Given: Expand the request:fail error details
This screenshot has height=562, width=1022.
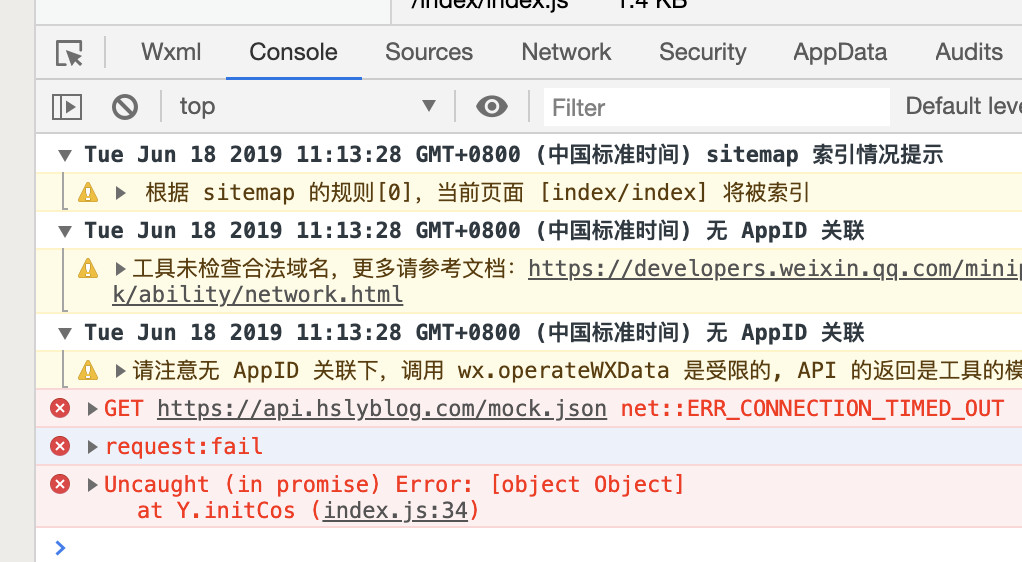Looking at the screenshot, I should 93,447.
